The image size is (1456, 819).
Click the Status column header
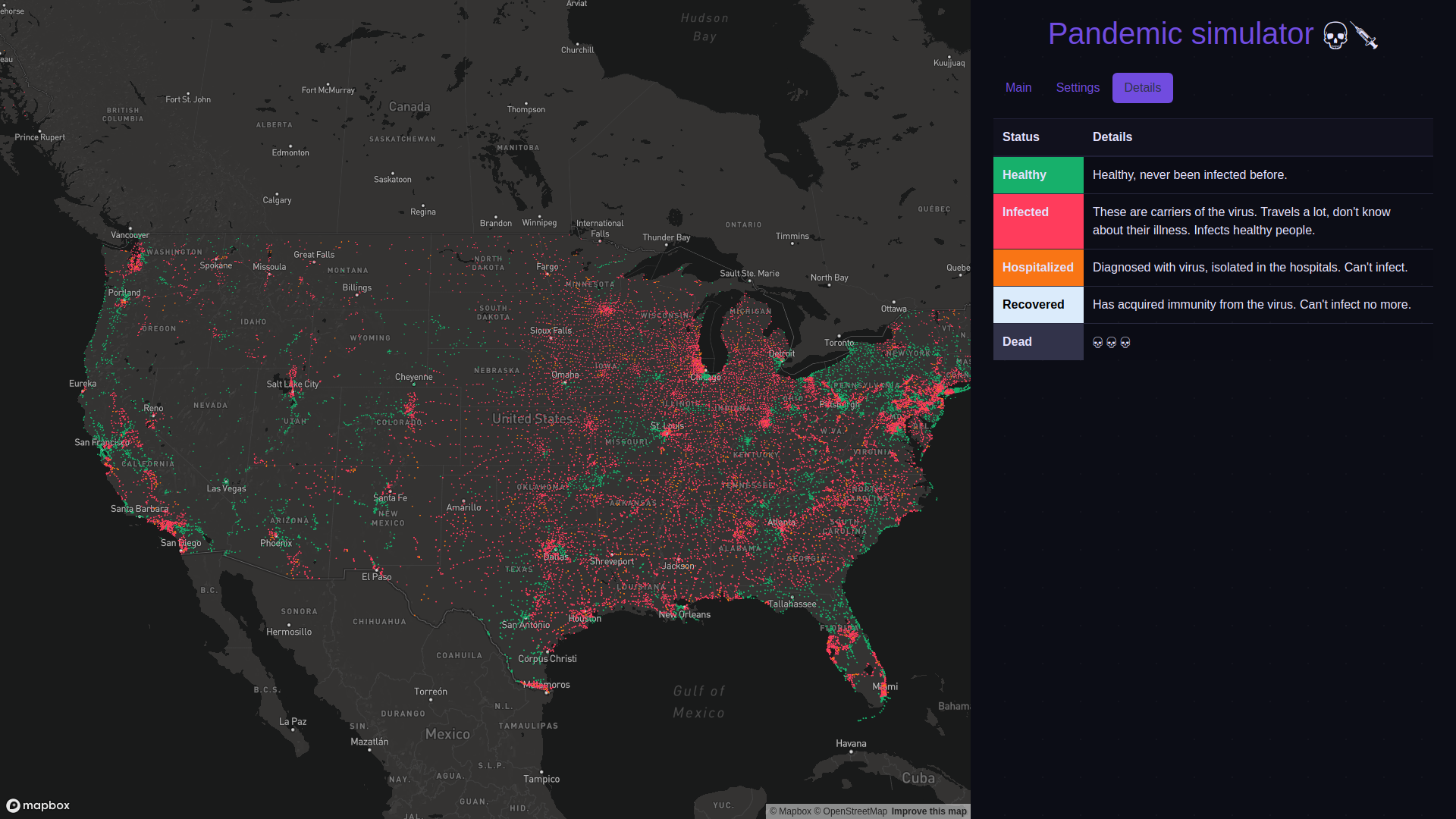1020,136
